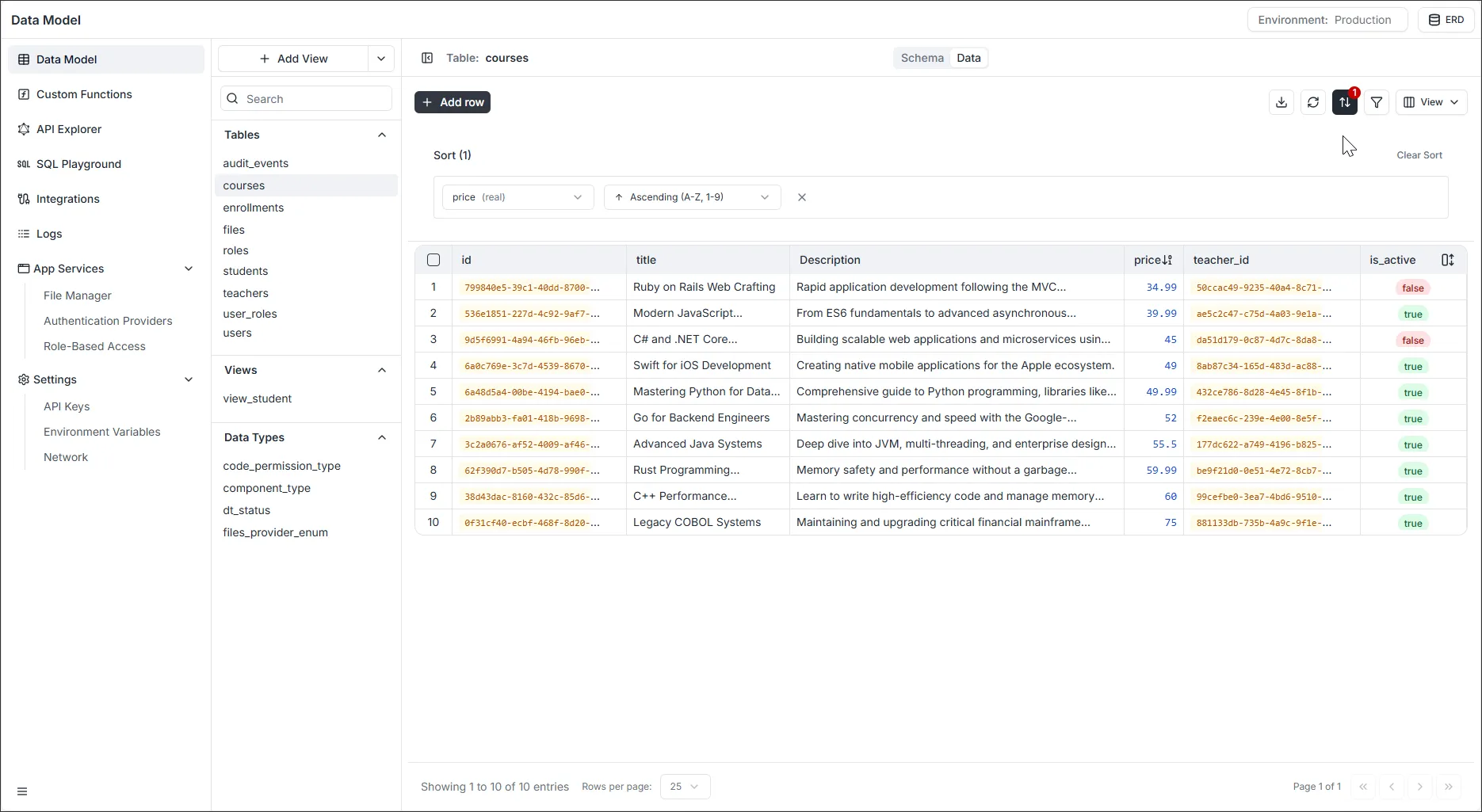Open the Ascending sort direction dropdown

692,197
